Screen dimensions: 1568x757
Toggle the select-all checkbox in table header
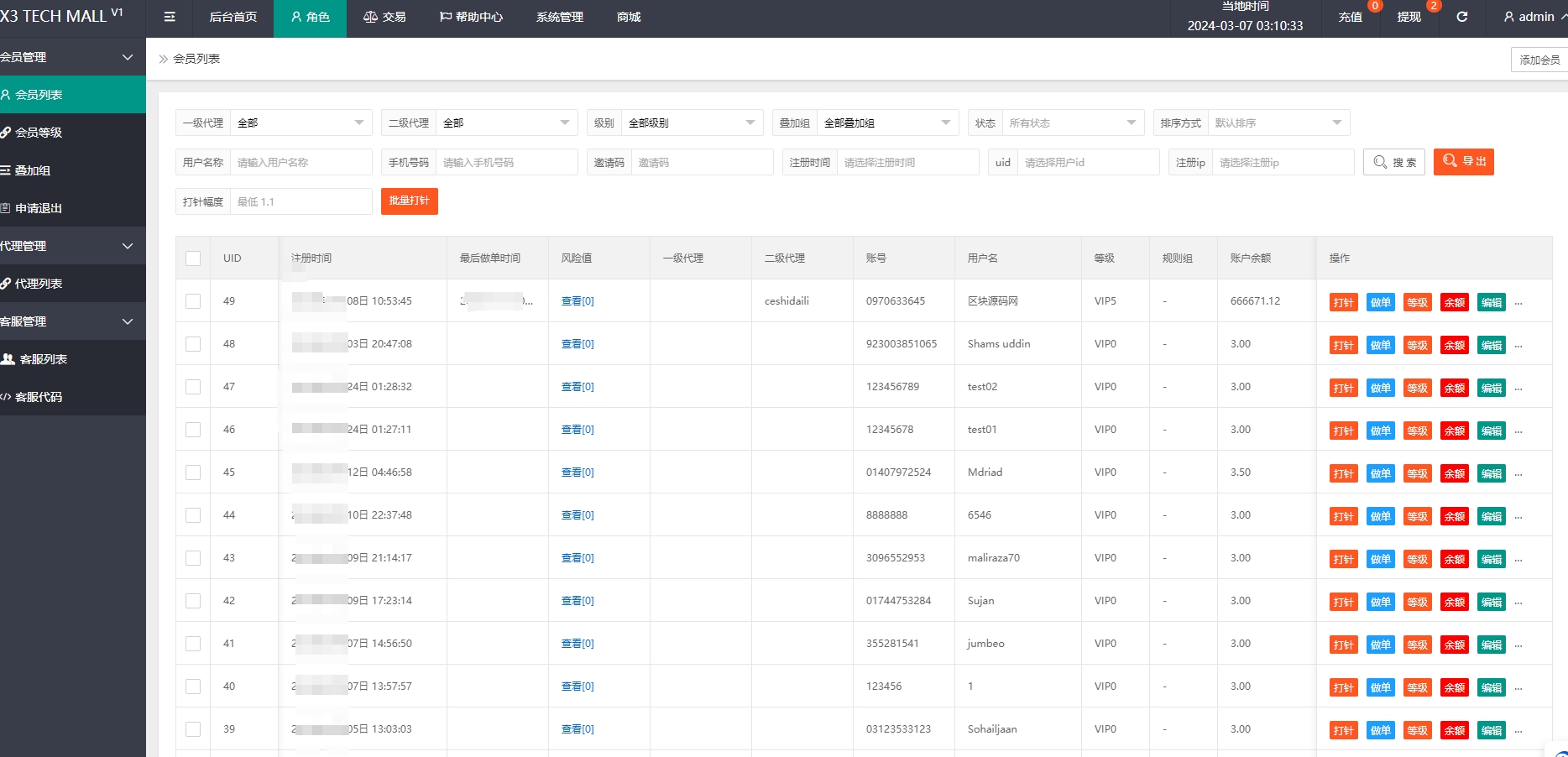coord(193,258)
